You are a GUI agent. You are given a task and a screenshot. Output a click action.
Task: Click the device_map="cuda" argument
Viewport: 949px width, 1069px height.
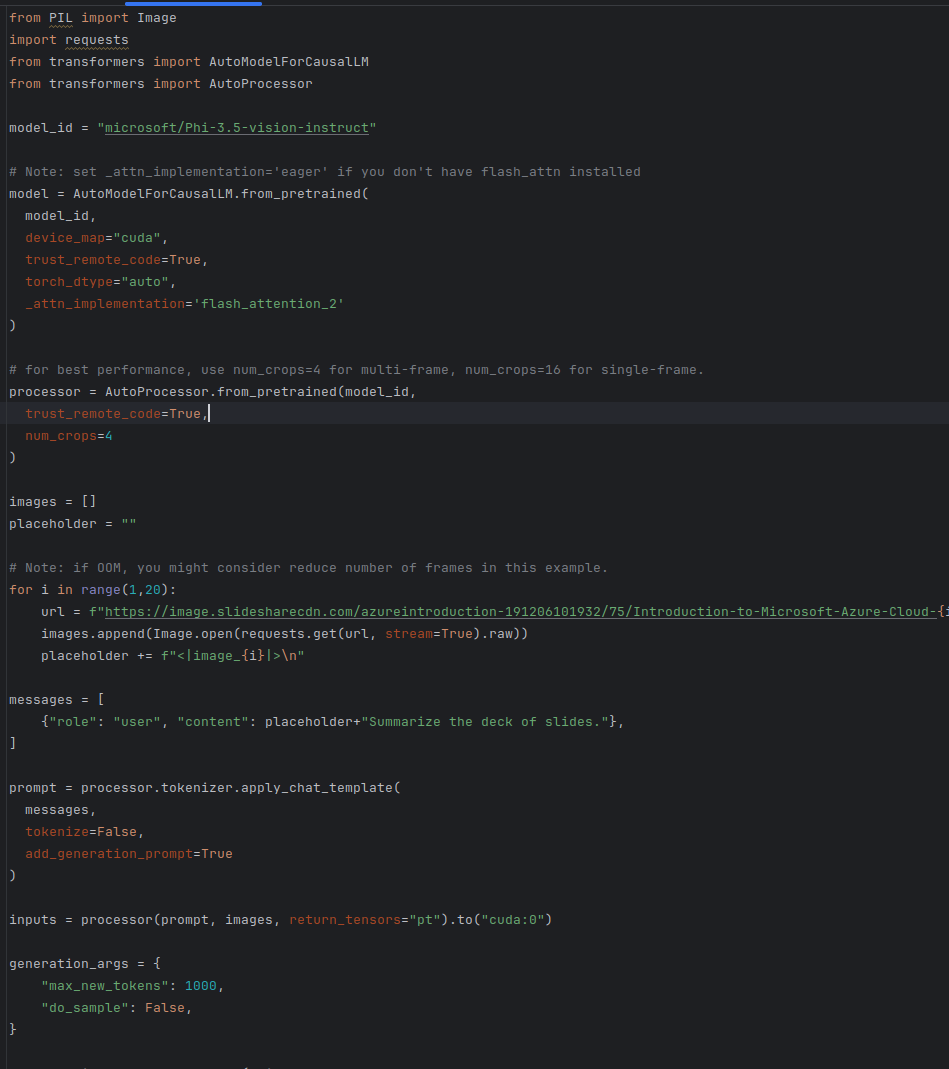(97, 238)
